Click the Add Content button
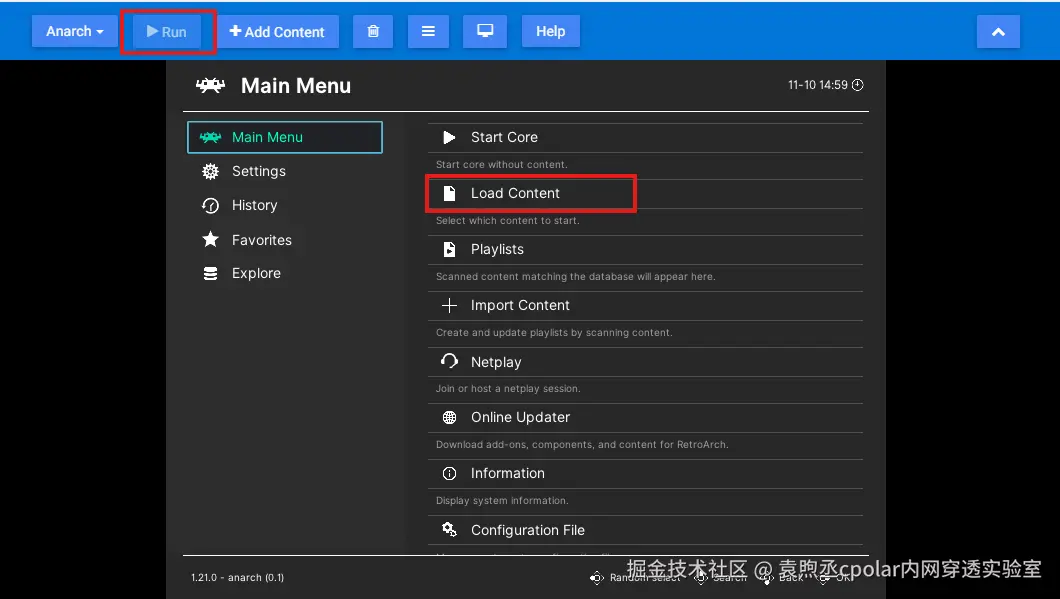Screen dimensions: 1060x599 point(277,31)
